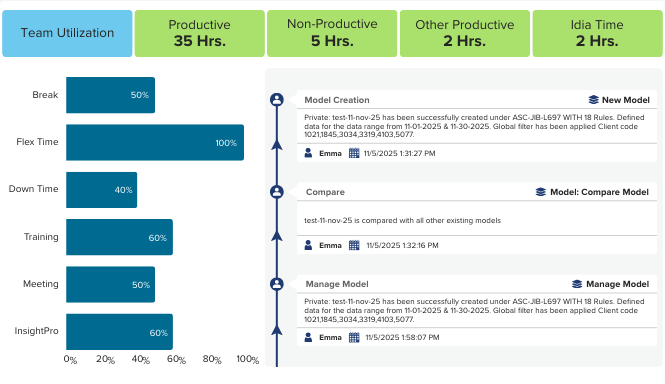Viewport: 665px width, 384px height.
Task: Click the 100% x-axis tick label
Action: [x=248, y=359]
